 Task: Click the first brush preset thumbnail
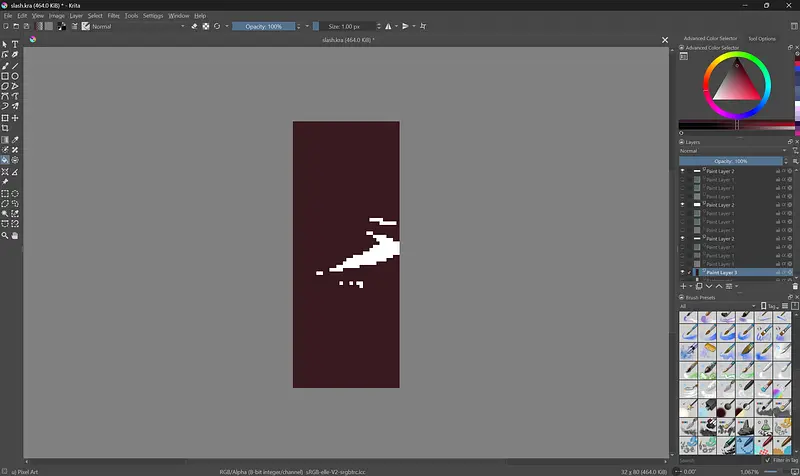click(x=689, y=319)
